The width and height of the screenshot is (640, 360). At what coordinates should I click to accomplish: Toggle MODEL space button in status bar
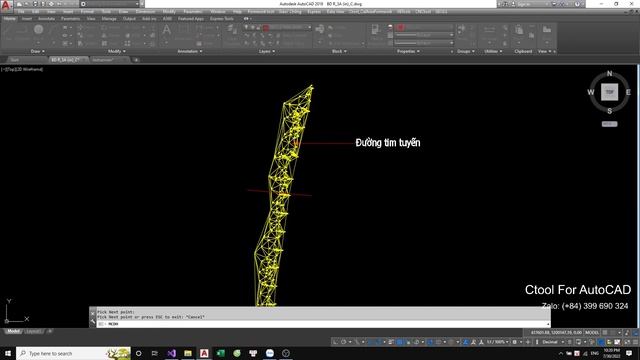pos(592,333)
